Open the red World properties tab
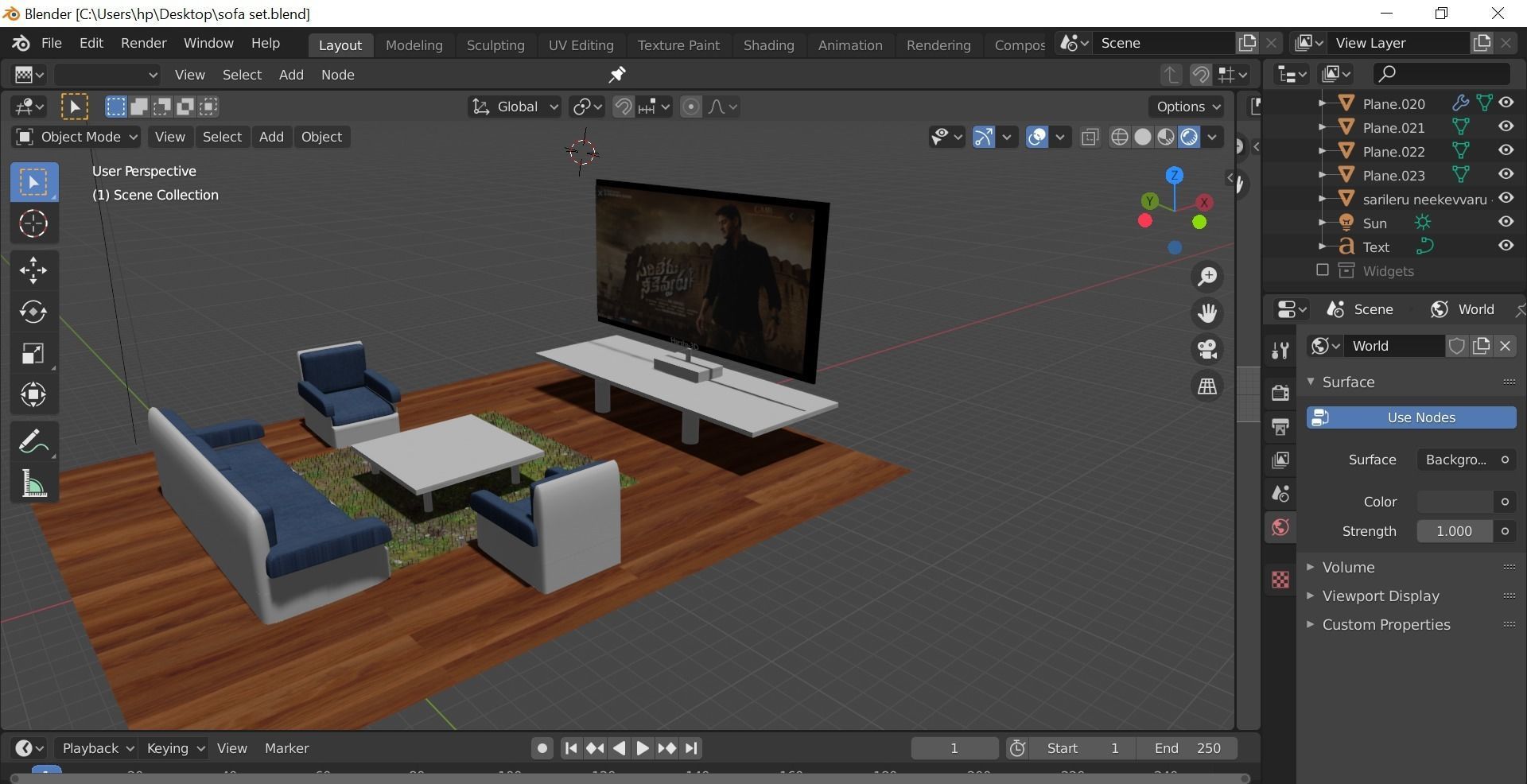The image size is (1527, 784). coord(1280,527)
